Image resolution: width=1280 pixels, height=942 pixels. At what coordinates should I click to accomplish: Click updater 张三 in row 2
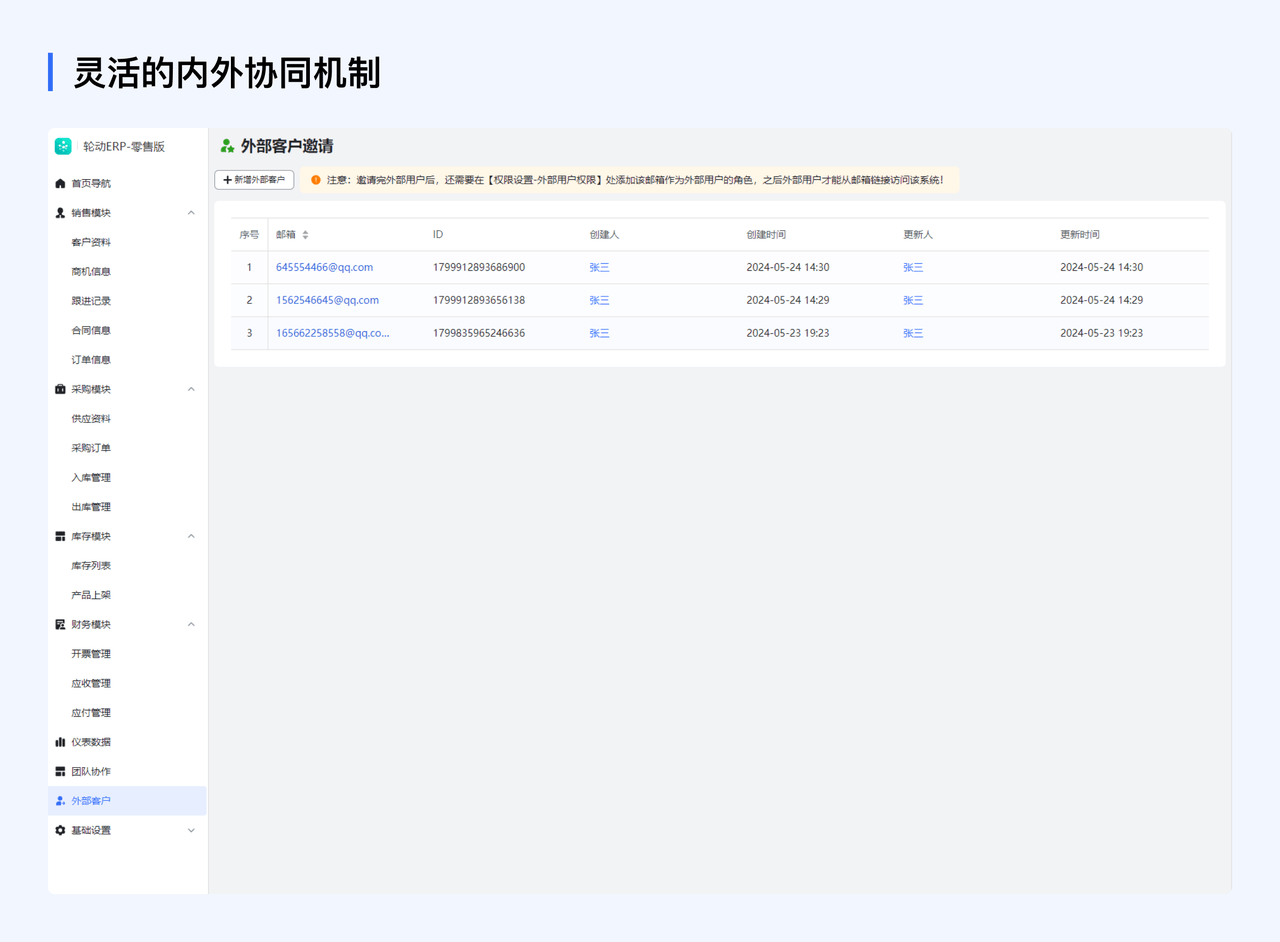(x=913, y=300)
